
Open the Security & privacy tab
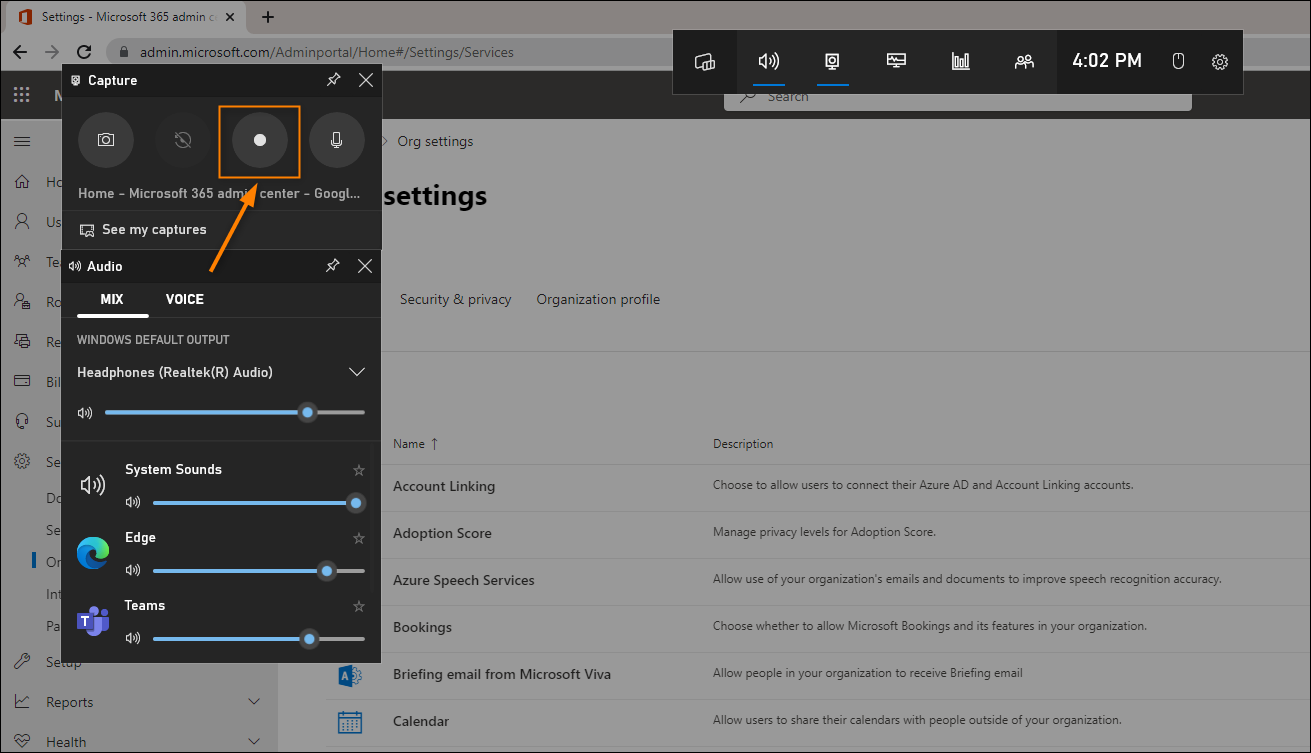455,299
